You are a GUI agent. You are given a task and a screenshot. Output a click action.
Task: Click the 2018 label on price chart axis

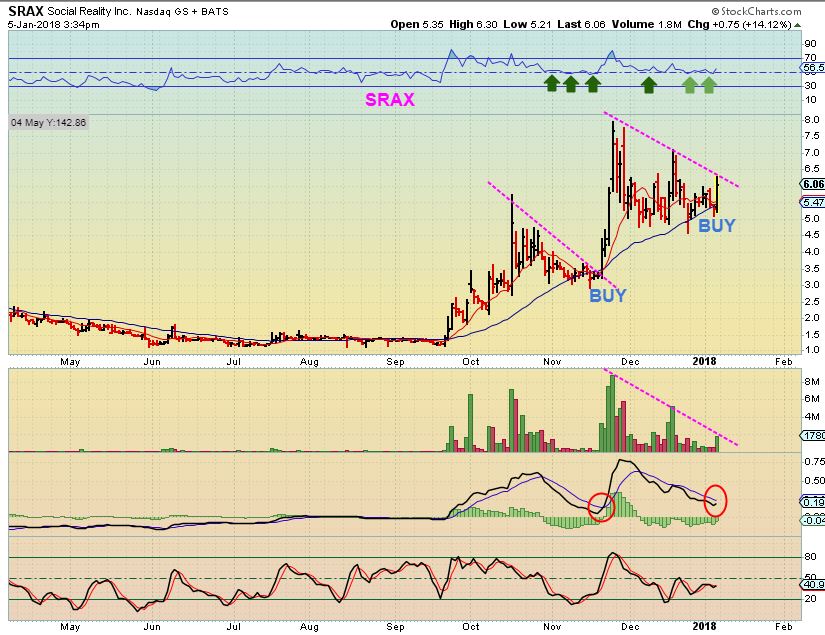(x=705, y=361)
